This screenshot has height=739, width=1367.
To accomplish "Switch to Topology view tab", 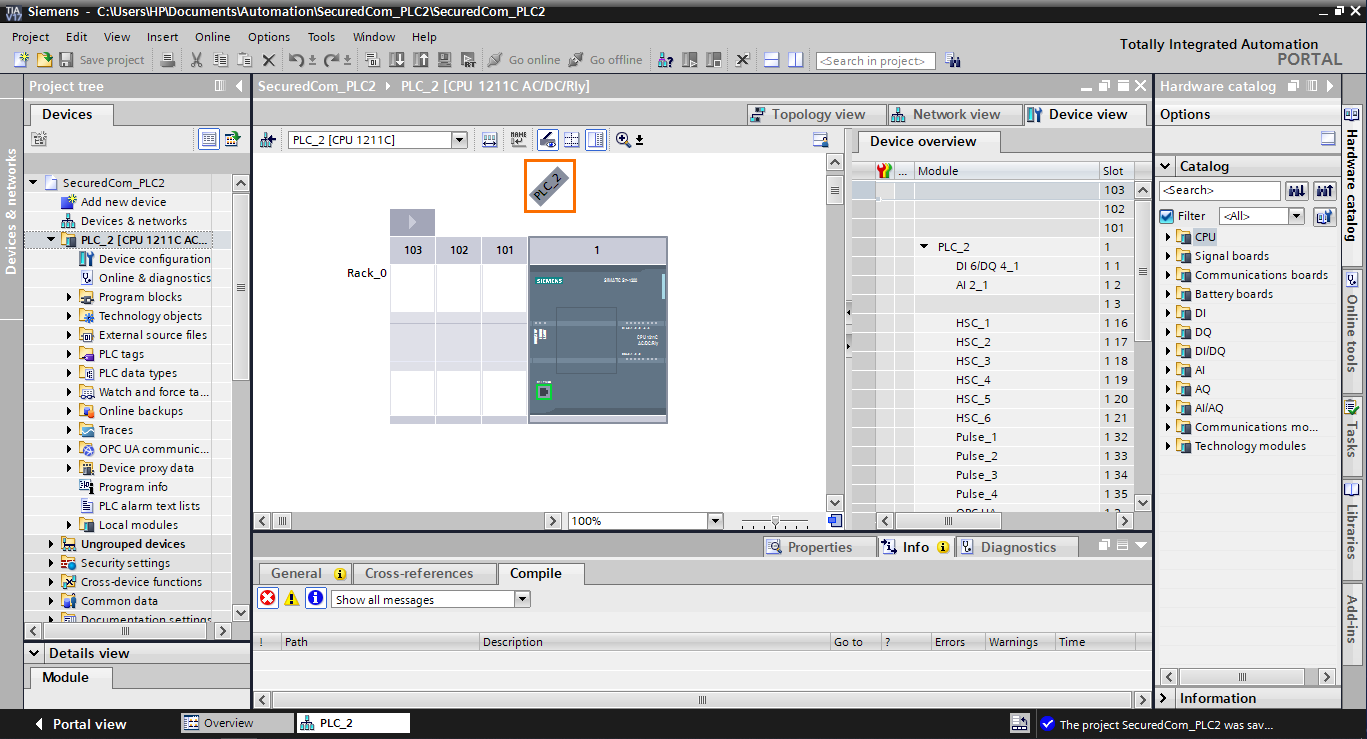I will 818,114.
